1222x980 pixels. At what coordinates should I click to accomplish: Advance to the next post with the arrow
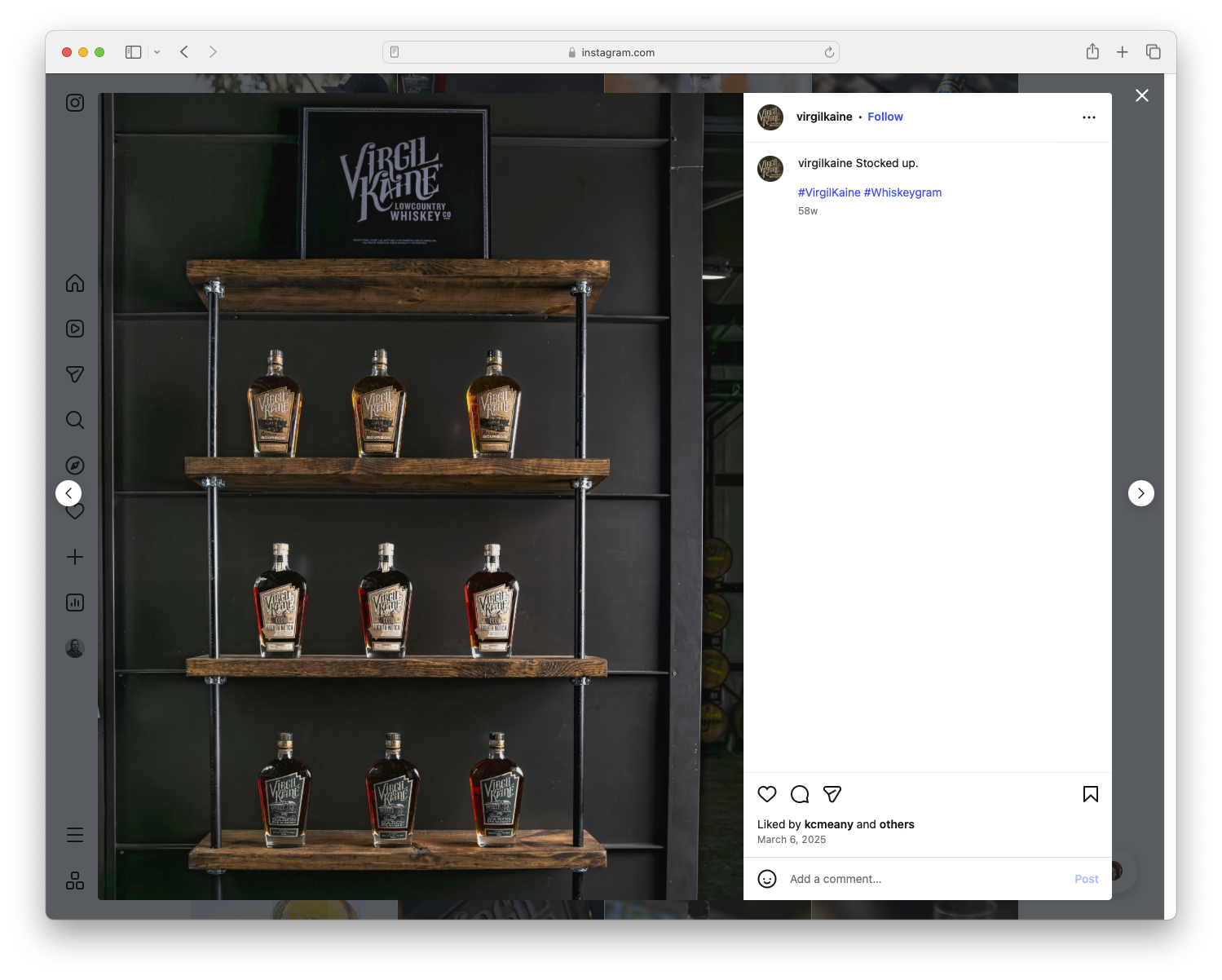tap(1140, 492)
